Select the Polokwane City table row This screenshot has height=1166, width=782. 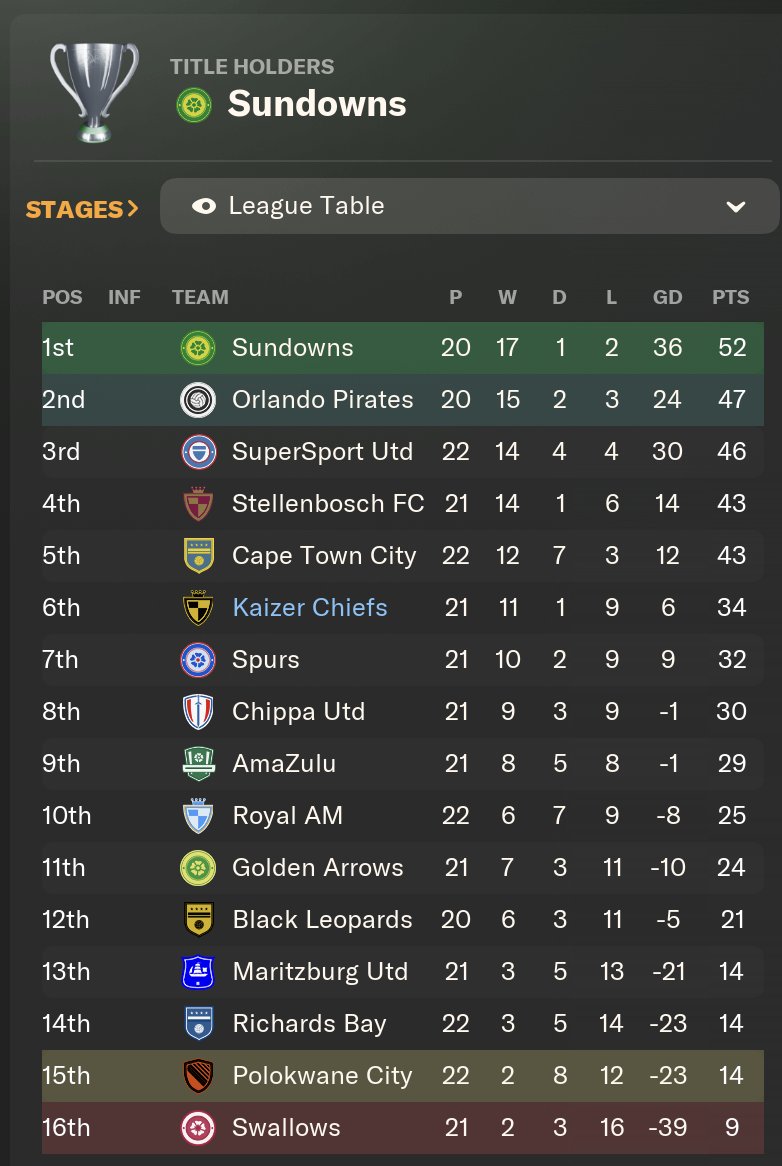pyautogui.click(x=402, y=1076)
